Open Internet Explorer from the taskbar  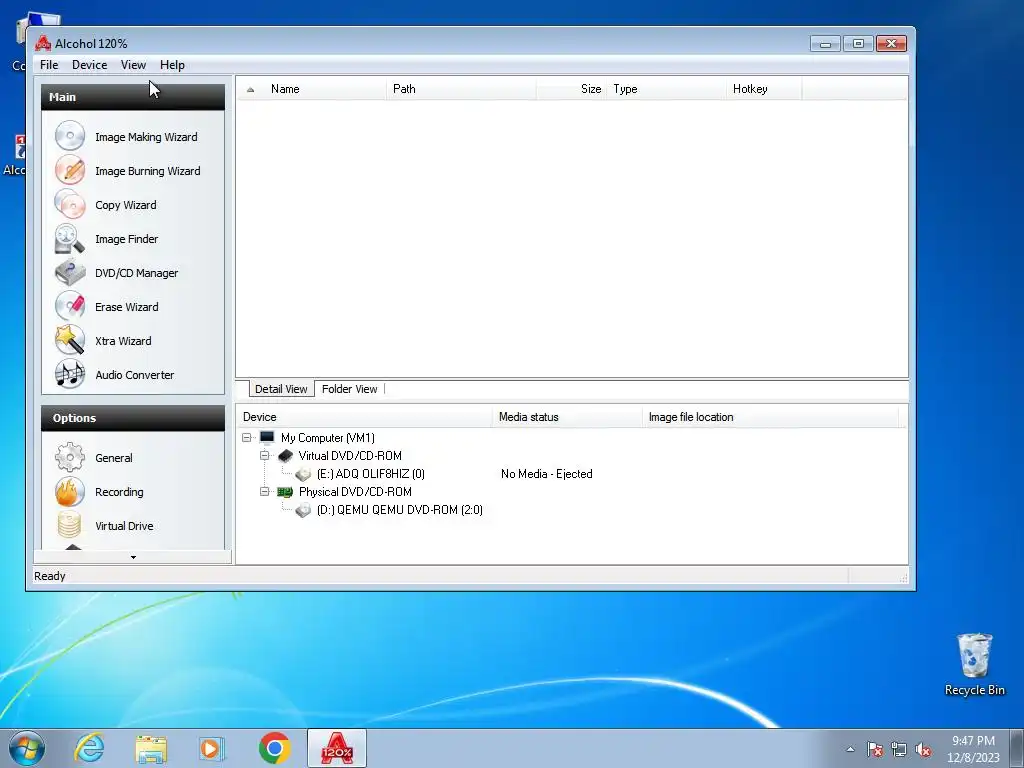tap(89, 748)
